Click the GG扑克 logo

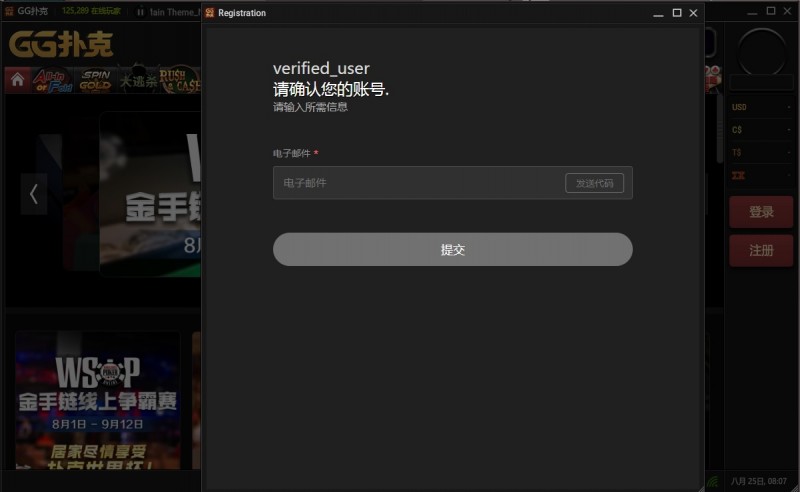(x=62, y=43)
